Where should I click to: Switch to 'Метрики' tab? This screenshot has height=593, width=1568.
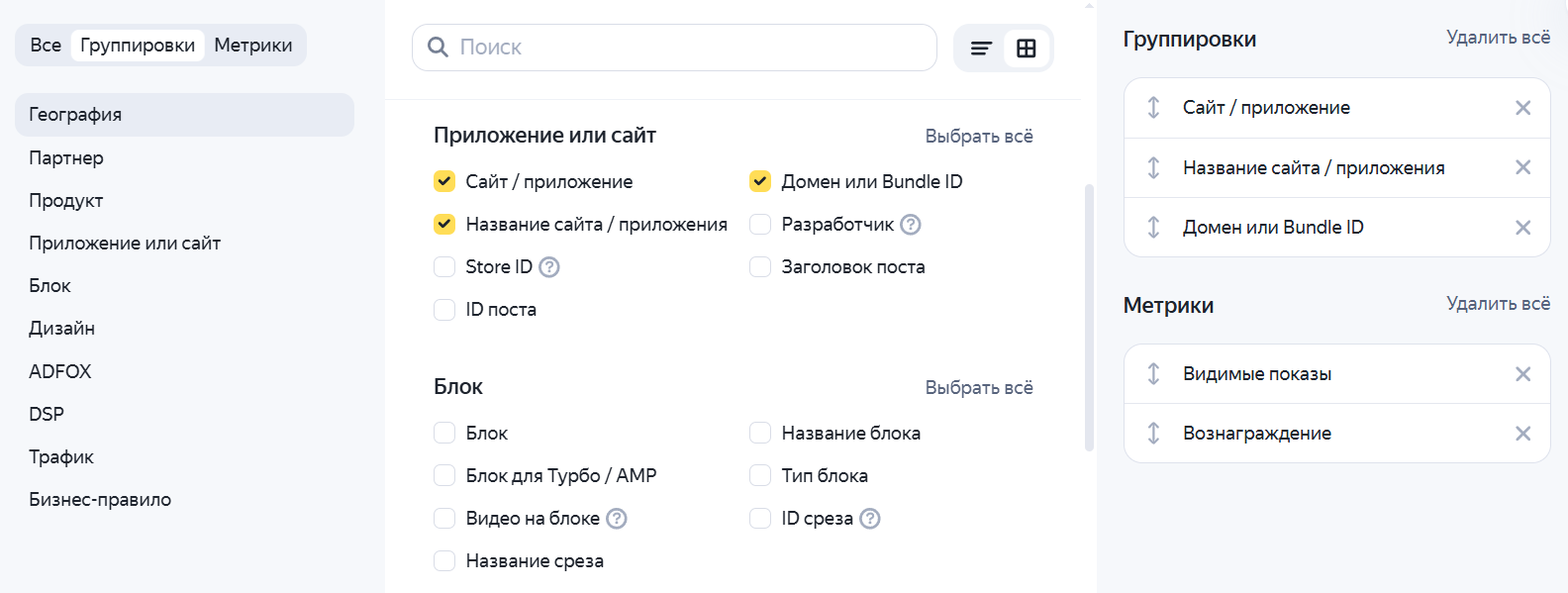252,46
